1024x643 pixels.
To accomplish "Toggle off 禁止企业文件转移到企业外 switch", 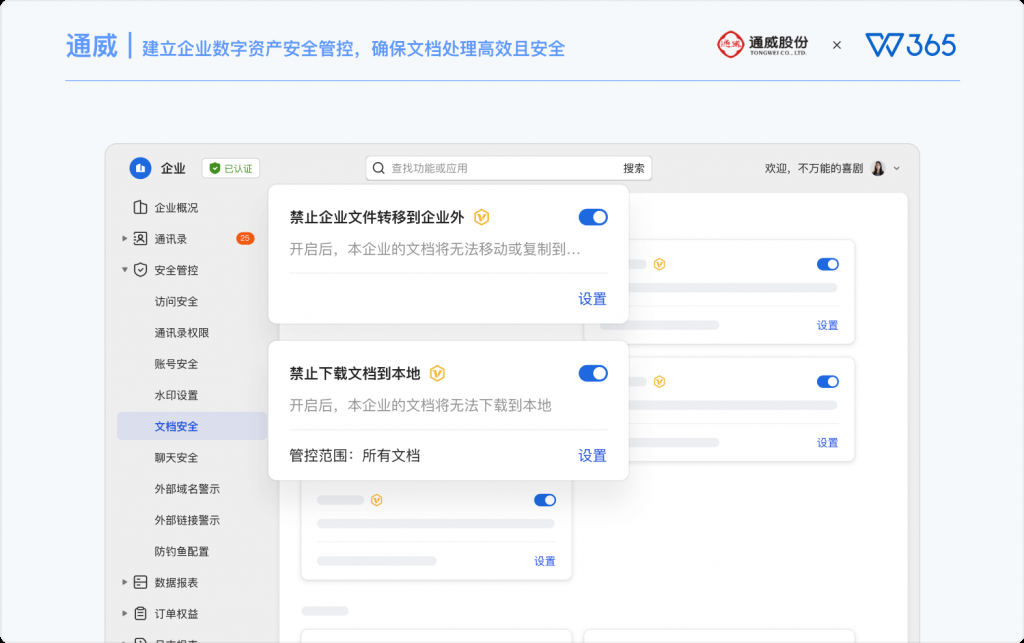I will [x=593, y=217].
